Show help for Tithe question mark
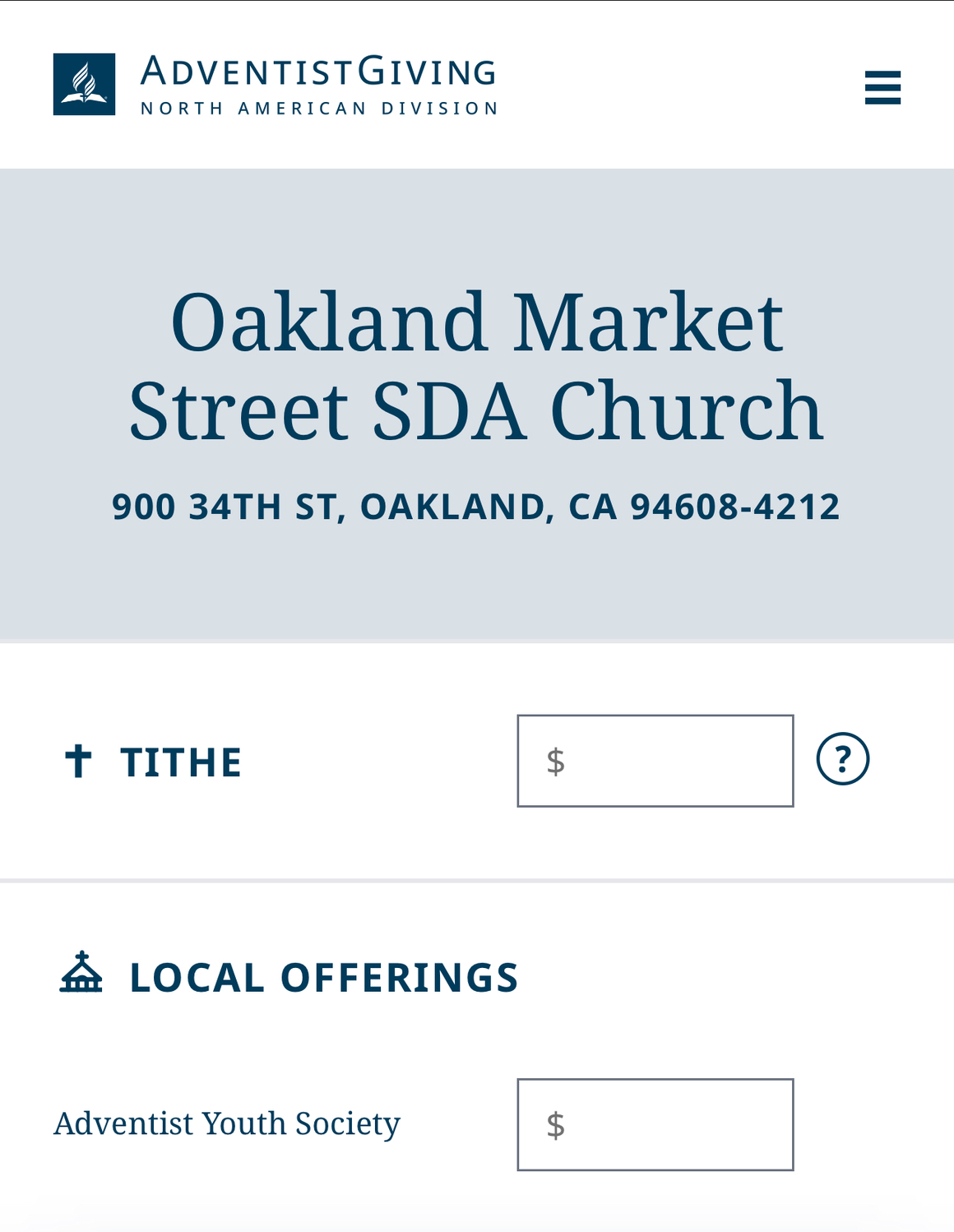This screenshot has width=954, height=1232. pos(842,758)
